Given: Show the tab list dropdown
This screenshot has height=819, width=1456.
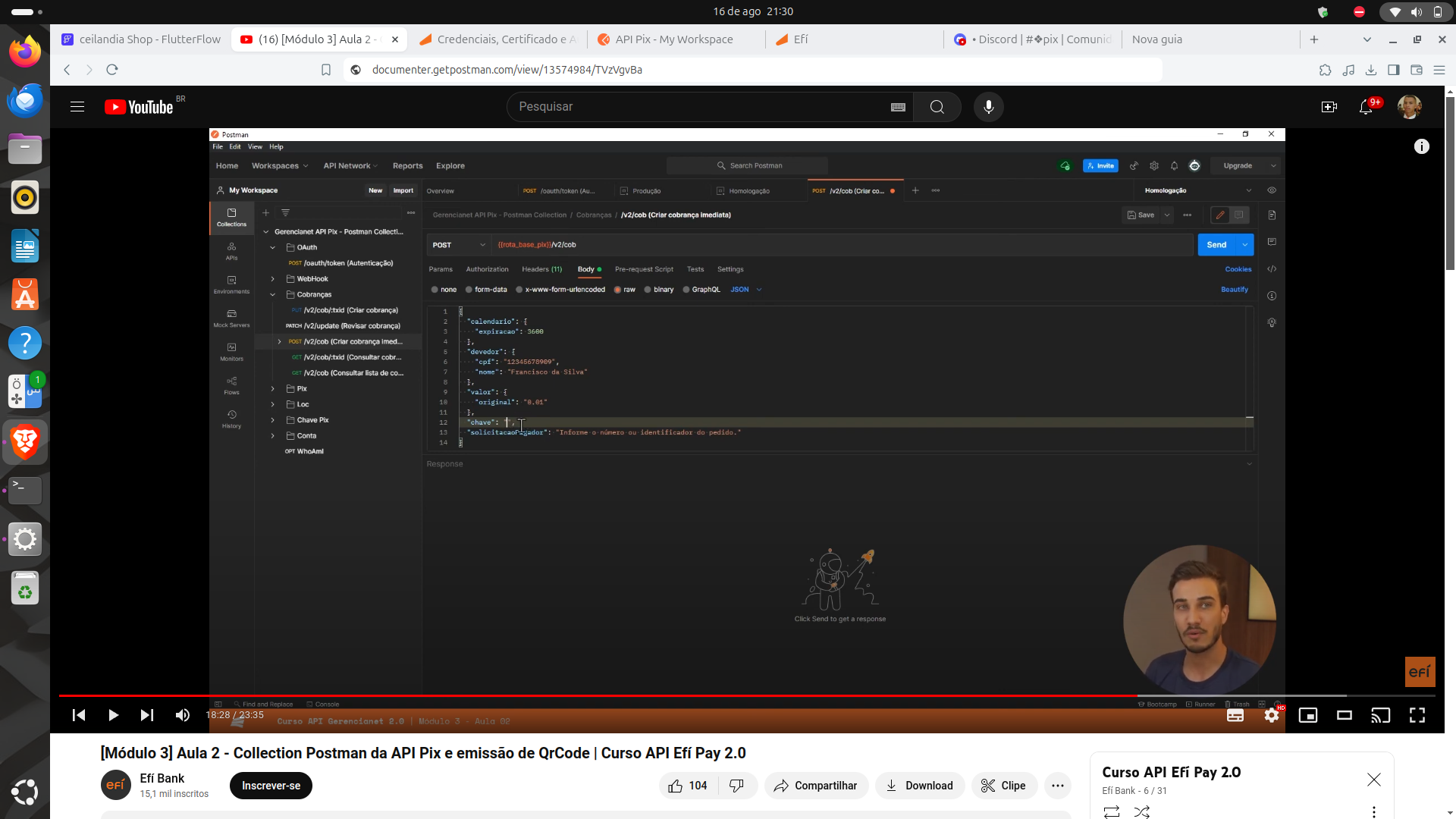Looking at the screenshot, I should pyautogui.click(x=1367, y=39).
